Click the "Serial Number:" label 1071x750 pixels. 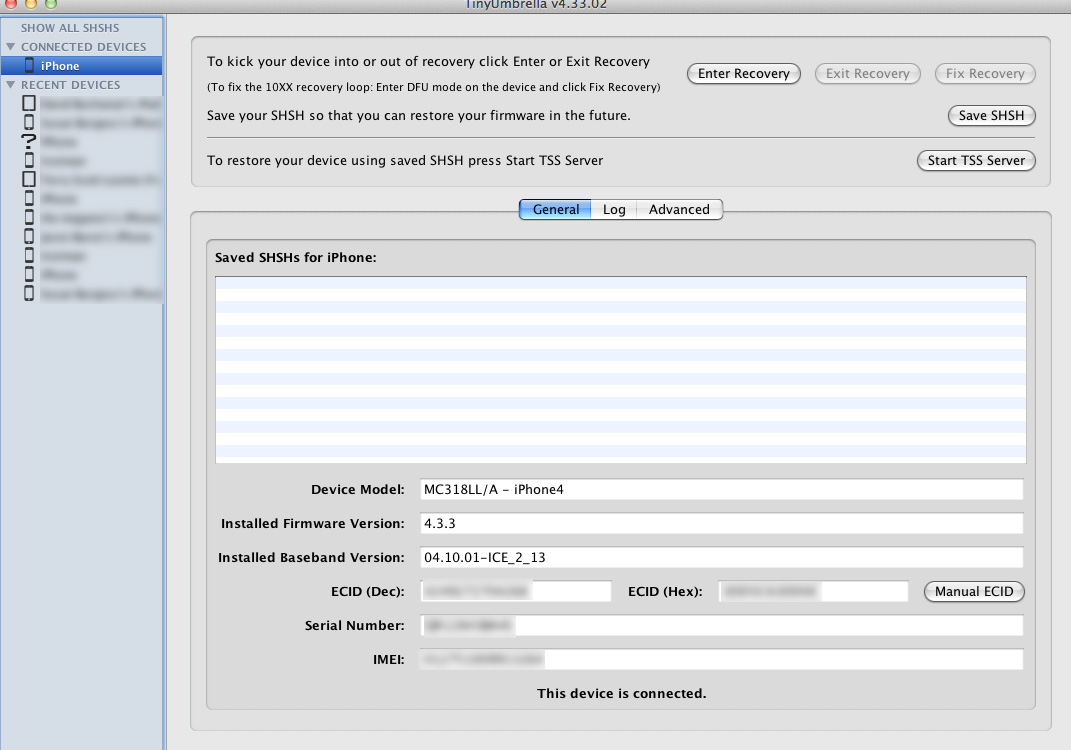coord(354,626)
